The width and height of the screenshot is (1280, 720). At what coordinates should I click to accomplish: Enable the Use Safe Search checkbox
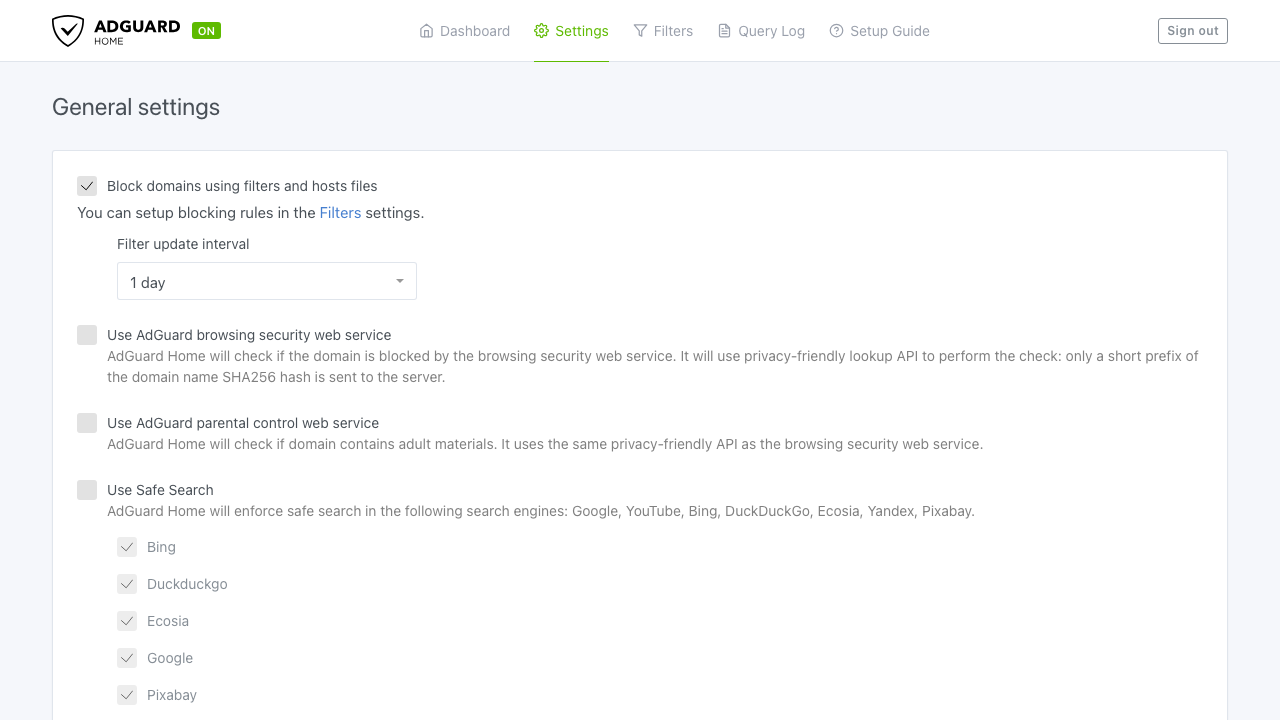coord(87,490)
